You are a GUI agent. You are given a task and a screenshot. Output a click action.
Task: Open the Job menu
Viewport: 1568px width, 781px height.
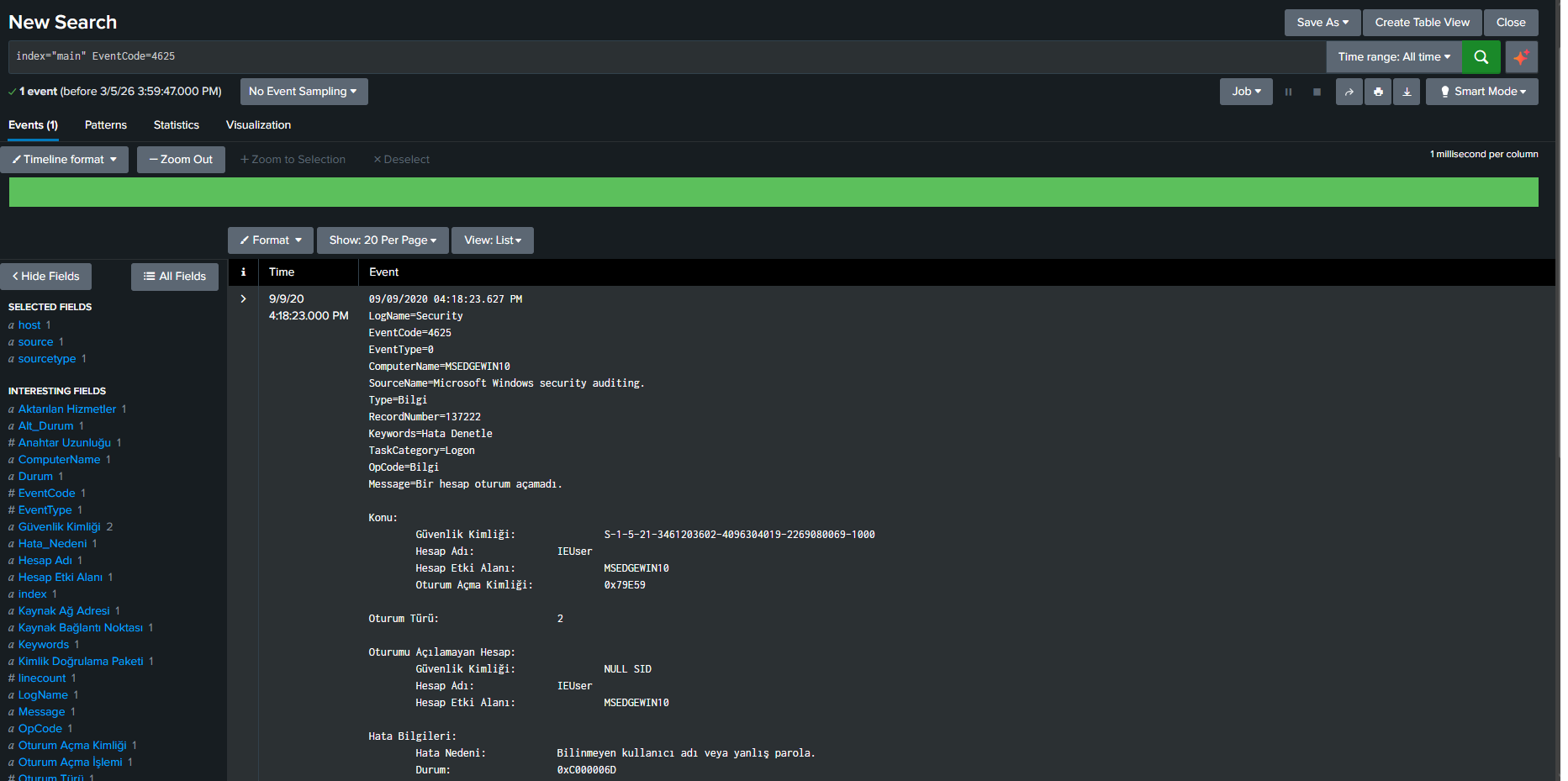1246,92
